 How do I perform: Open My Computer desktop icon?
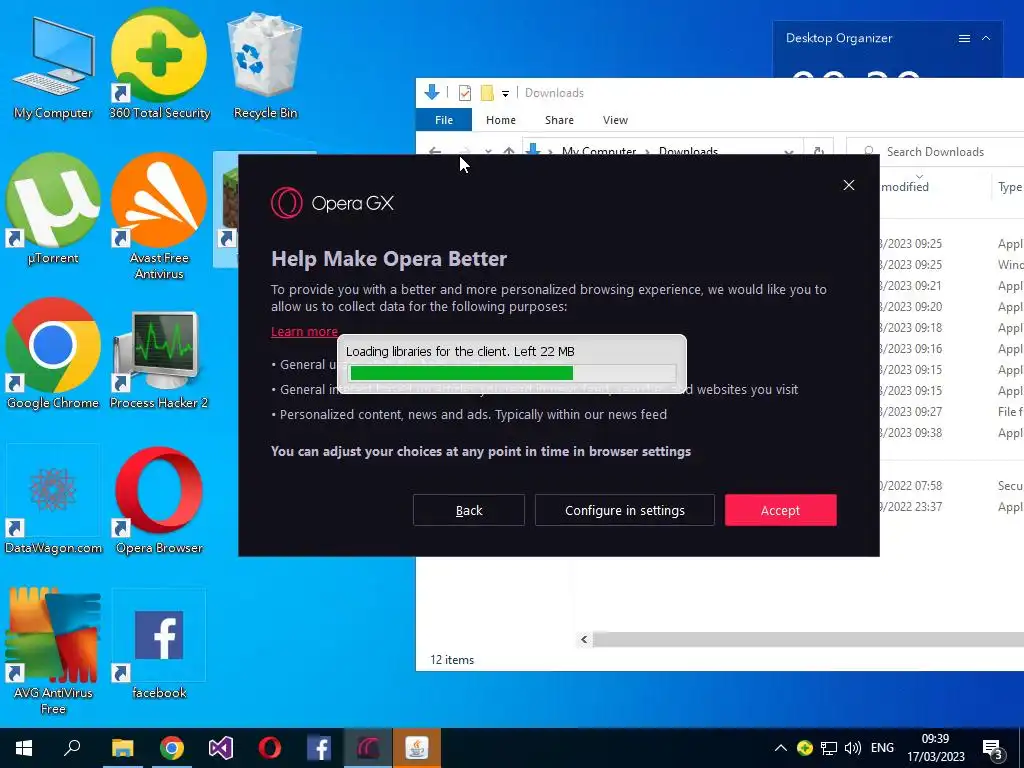[53, 65]
